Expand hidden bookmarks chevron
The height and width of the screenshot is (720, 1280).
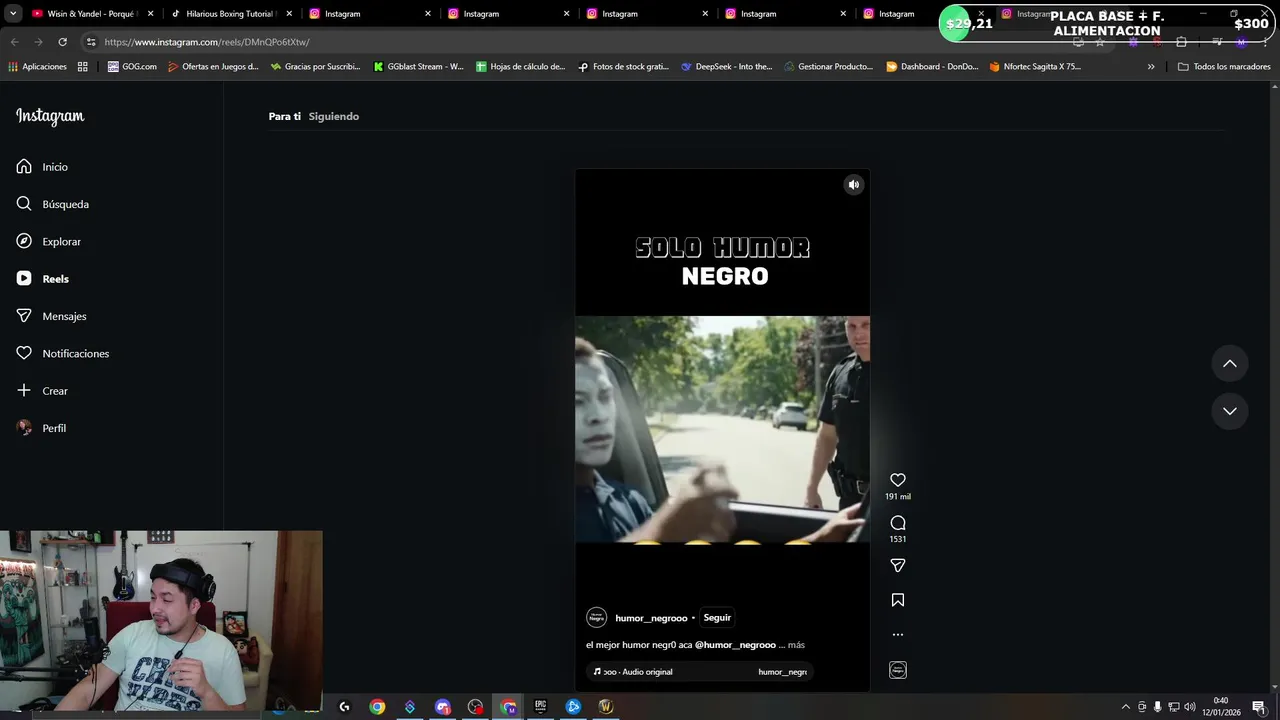[1151, 66]
